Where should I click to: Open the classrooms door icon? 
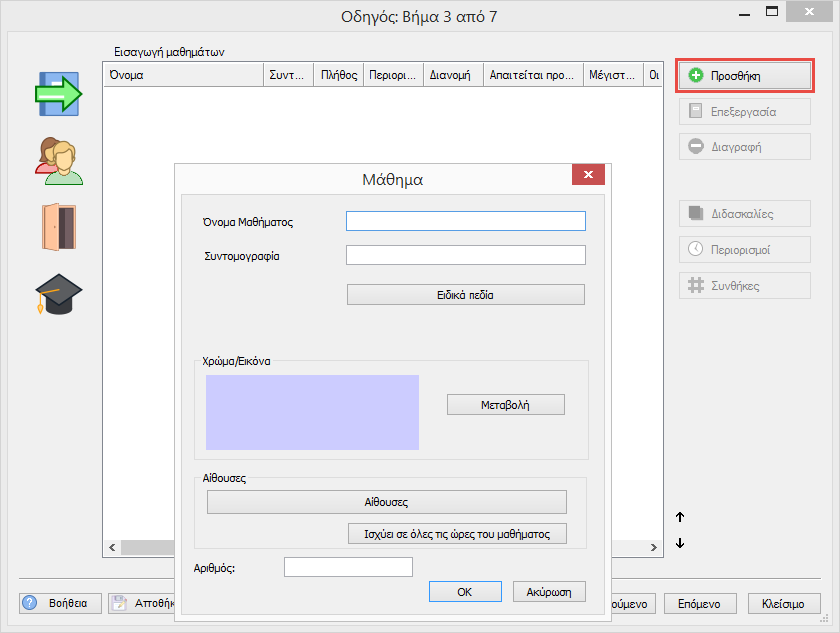(x=58, y=228)
